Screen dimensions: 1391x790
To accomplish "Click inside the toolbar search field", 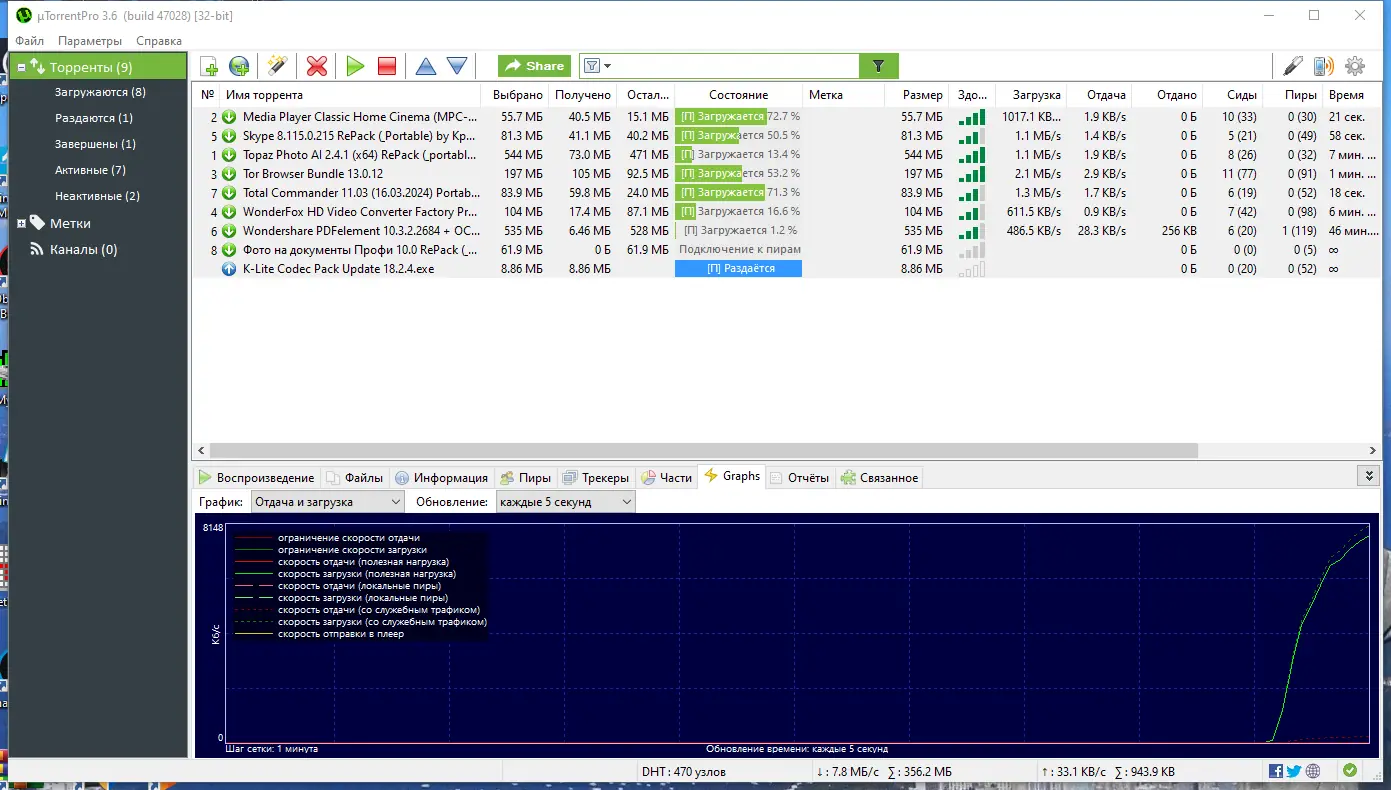I will click(x=735, y=66).
